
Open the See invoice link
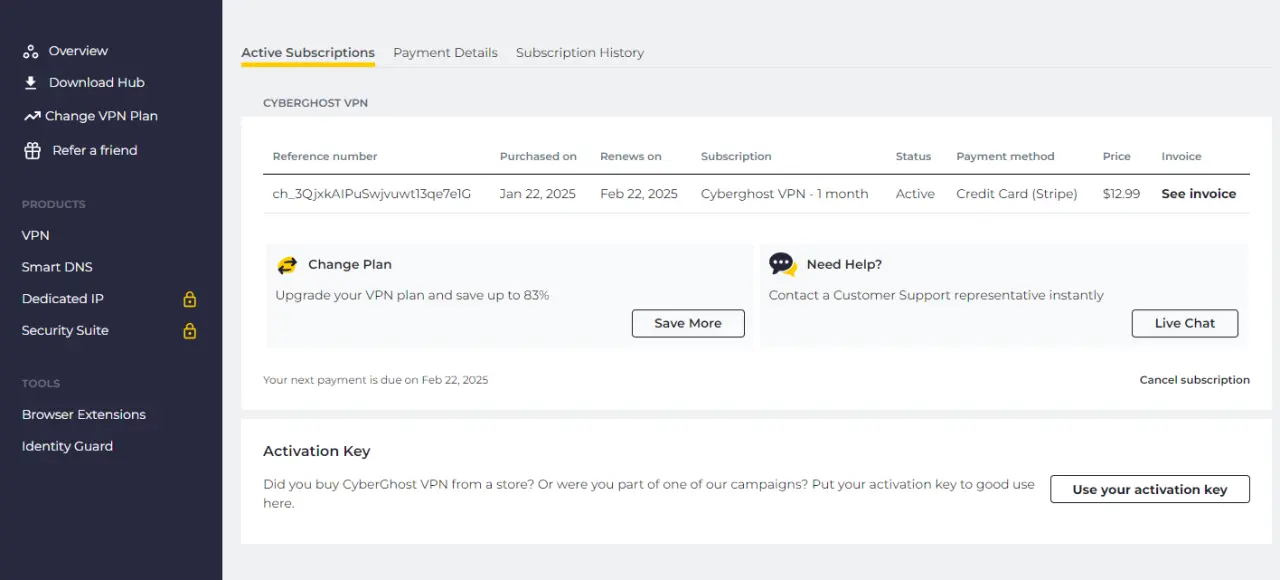1199,194
